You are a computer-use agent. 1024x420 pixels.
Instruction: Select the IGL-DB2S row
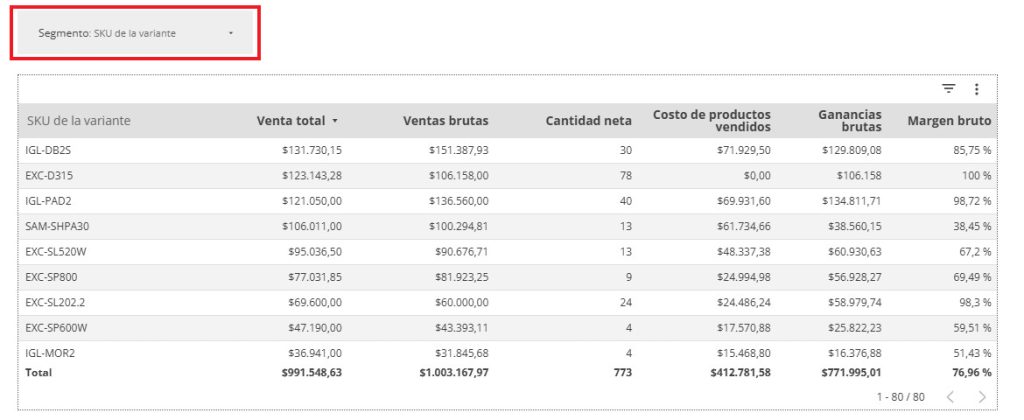507,150
